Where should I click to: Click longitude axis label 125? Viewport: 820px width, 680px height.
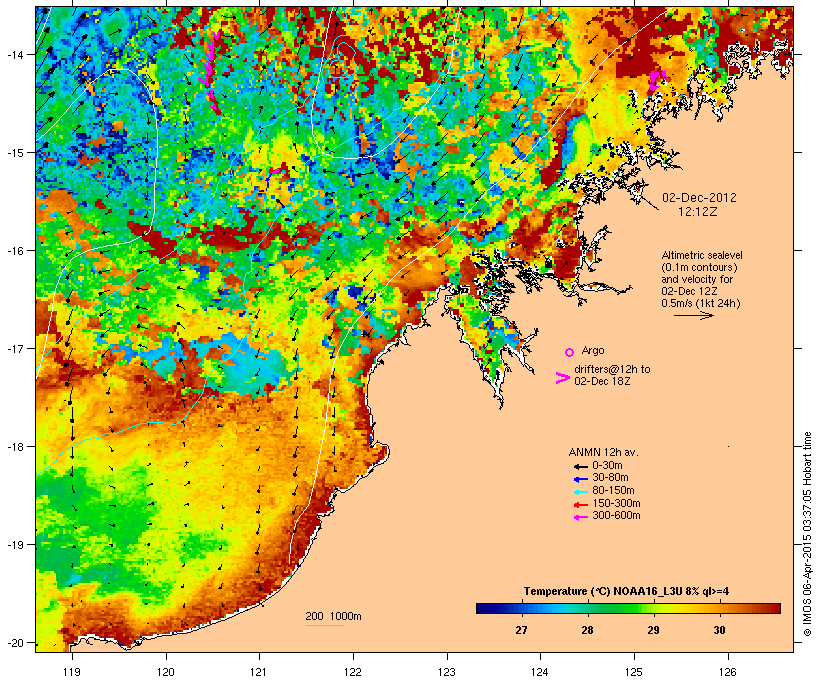click(634, 672)
